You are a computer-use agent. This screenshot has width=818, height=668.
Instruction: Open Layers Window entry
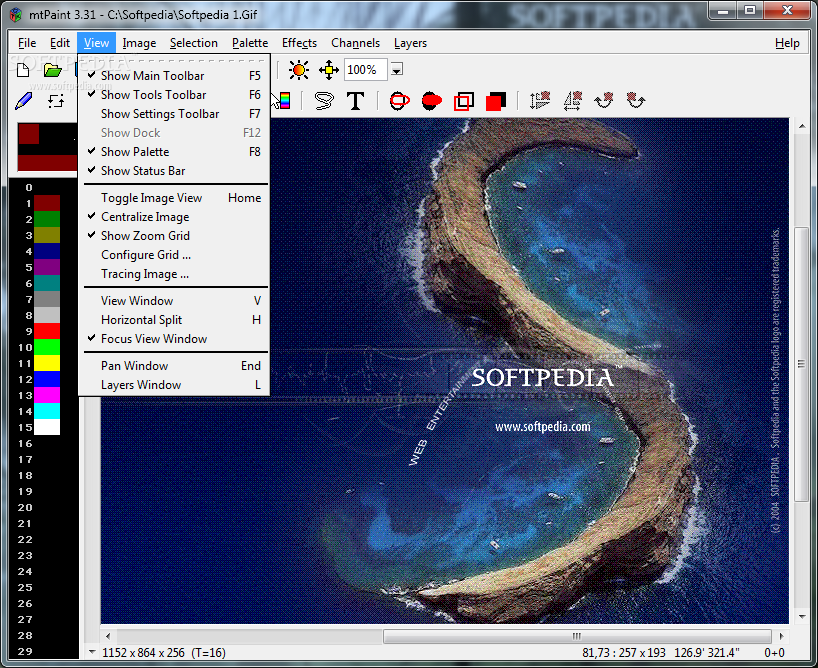(174, 385)
